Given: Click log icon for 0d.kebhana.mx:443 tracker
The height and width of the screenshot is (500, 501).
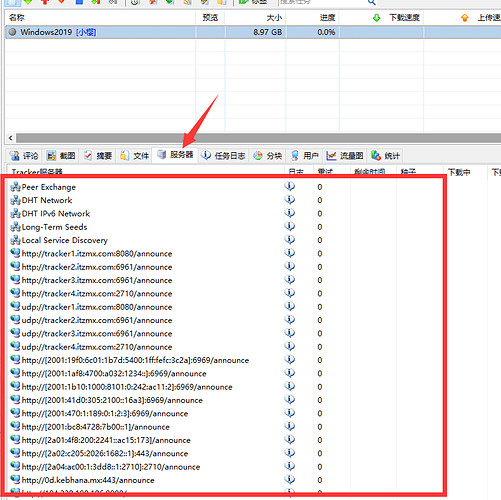Looking at the screenshot, I should point(290,479).
